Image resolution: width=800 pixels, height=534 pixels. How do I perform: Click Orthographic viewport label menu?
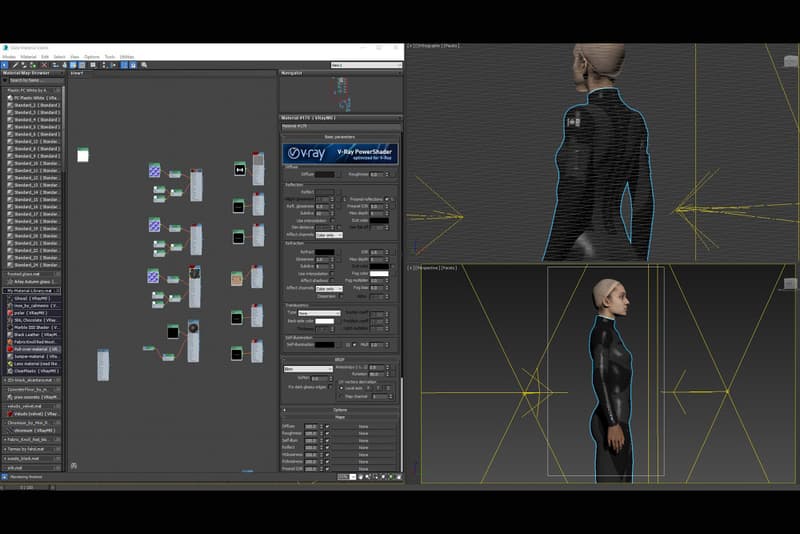(434, 46)
